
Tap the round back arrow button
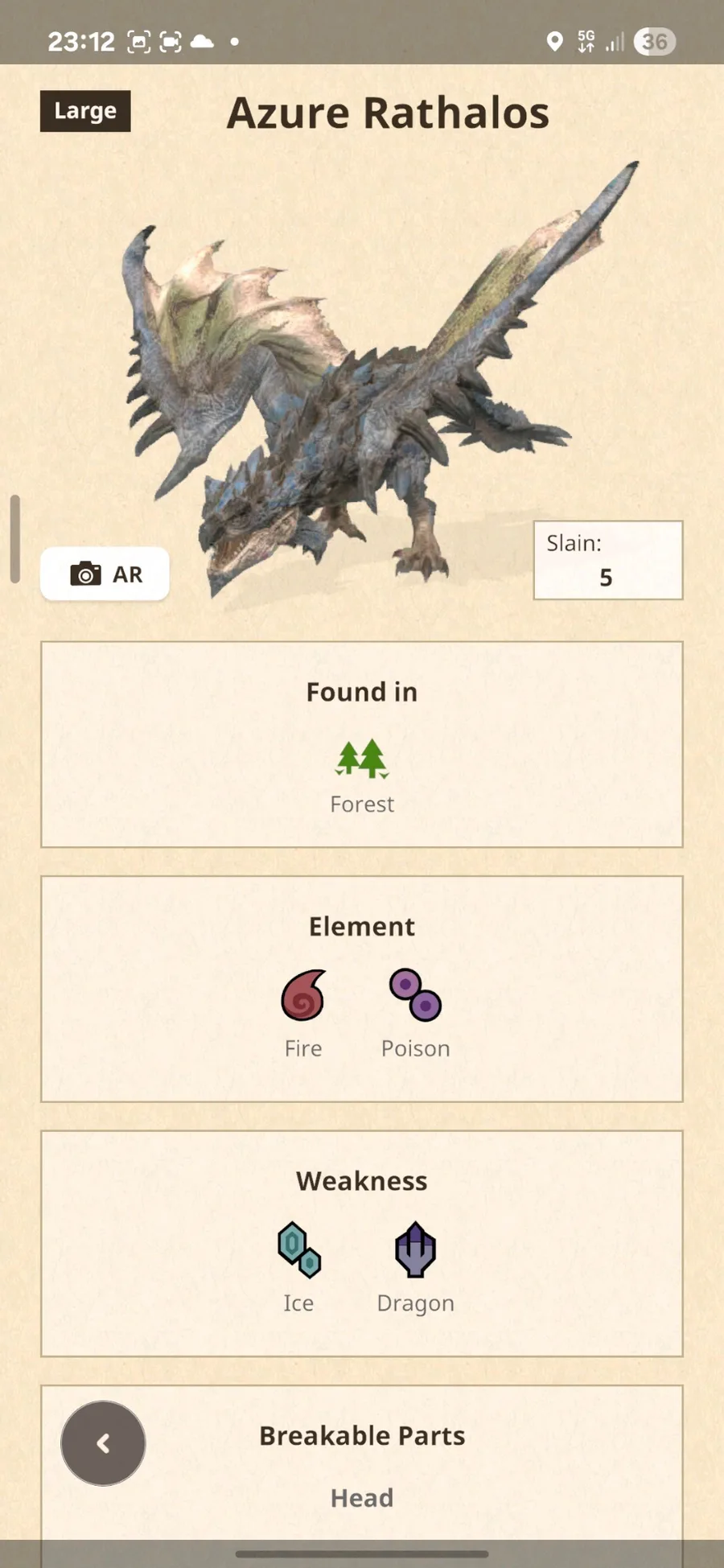(x=103, y=1443)
